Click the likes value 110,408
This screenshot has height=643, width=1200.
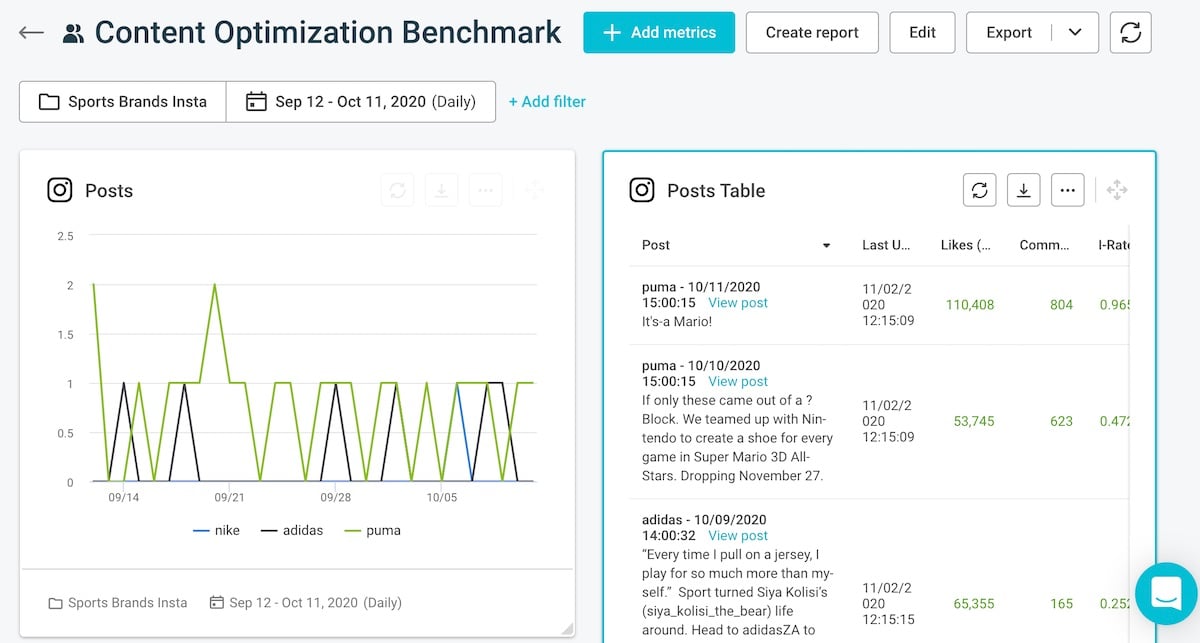point(970,304)
